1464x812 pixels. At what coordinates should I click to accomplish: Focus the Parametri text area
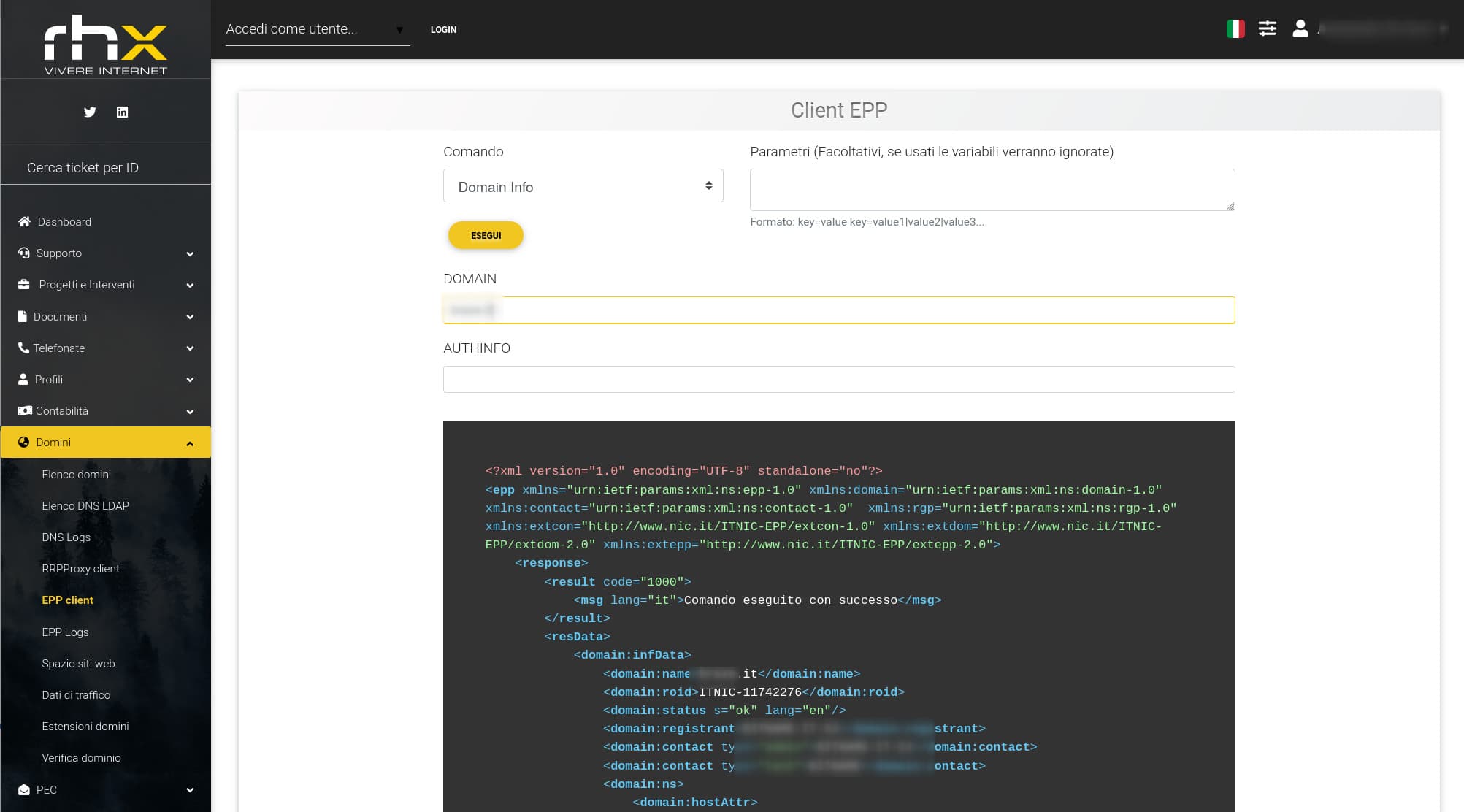tap(992, 190)
